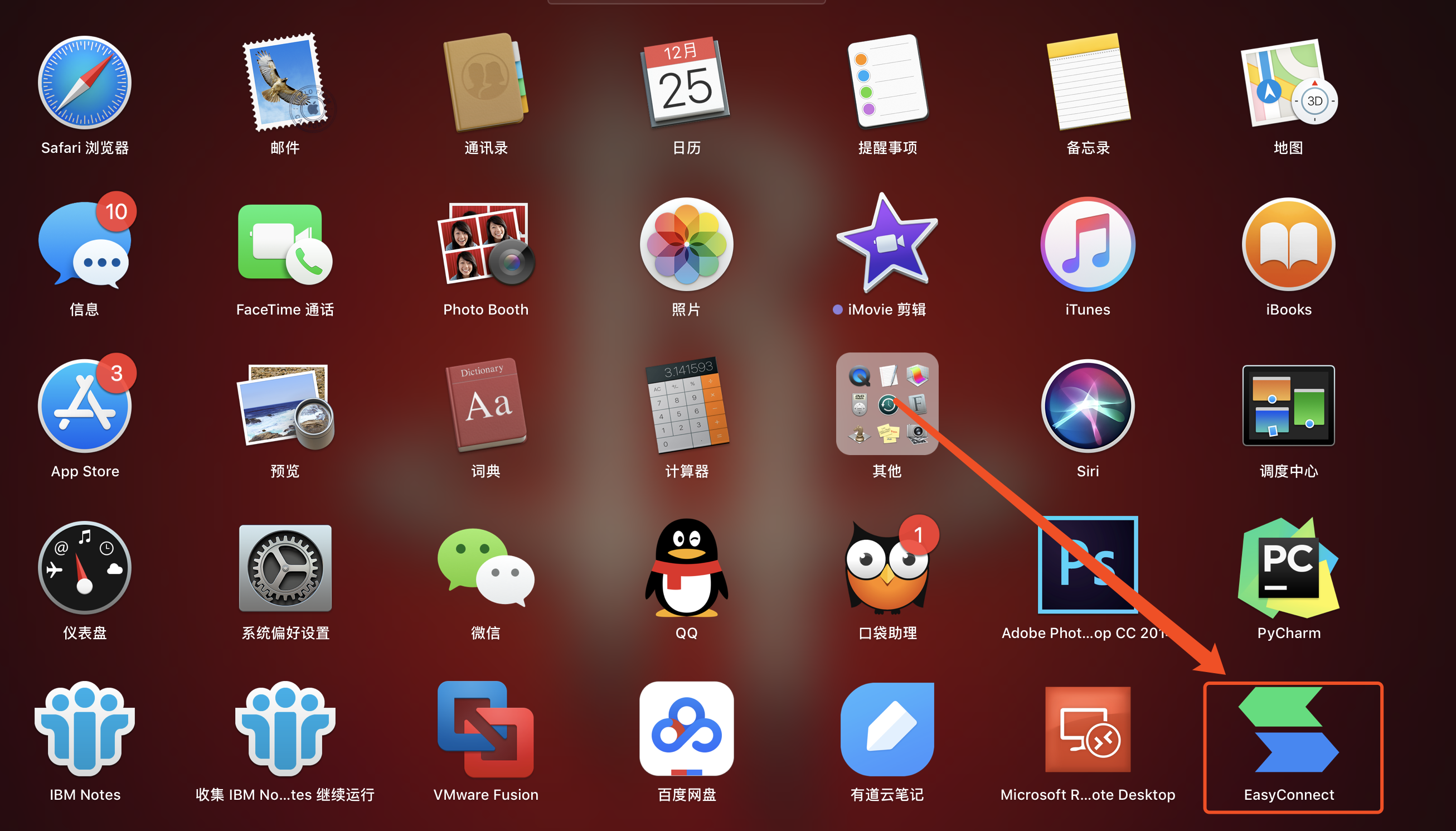Click the "FaceTime 通话" label text
This screenshot has height=831, width=1456.
285,310
